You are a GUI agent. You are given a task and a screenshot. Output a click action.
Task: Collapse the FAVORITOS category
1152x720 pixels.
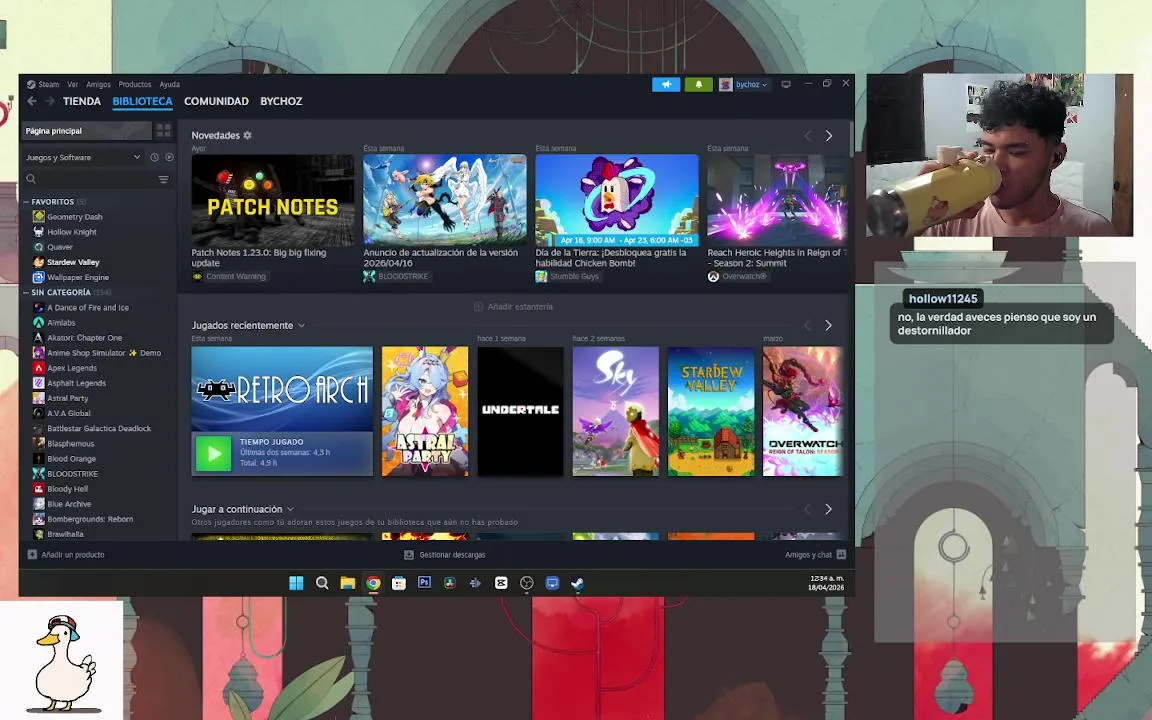(x=26, y=201)
